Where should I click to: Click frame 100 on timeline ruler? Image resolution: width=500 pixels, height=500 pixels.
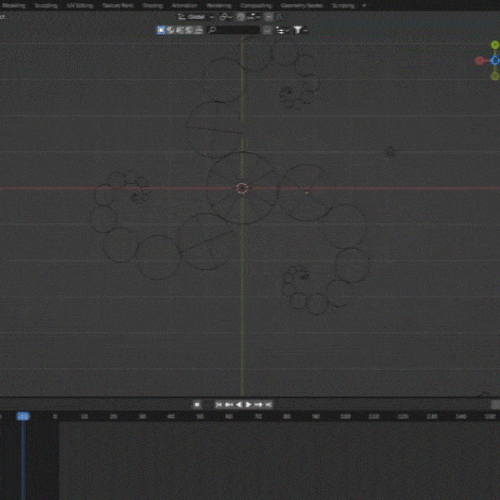[x=345, y=417]
